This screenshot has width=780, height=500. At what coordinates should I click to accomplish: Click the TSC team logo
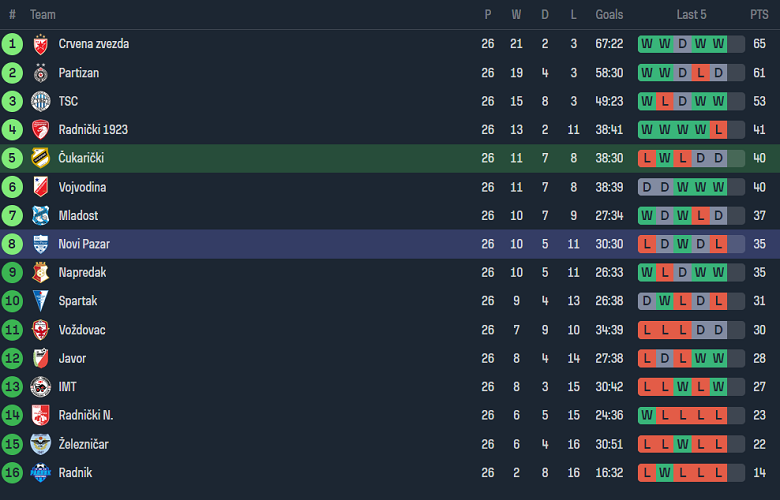click(x=41, y=101)
